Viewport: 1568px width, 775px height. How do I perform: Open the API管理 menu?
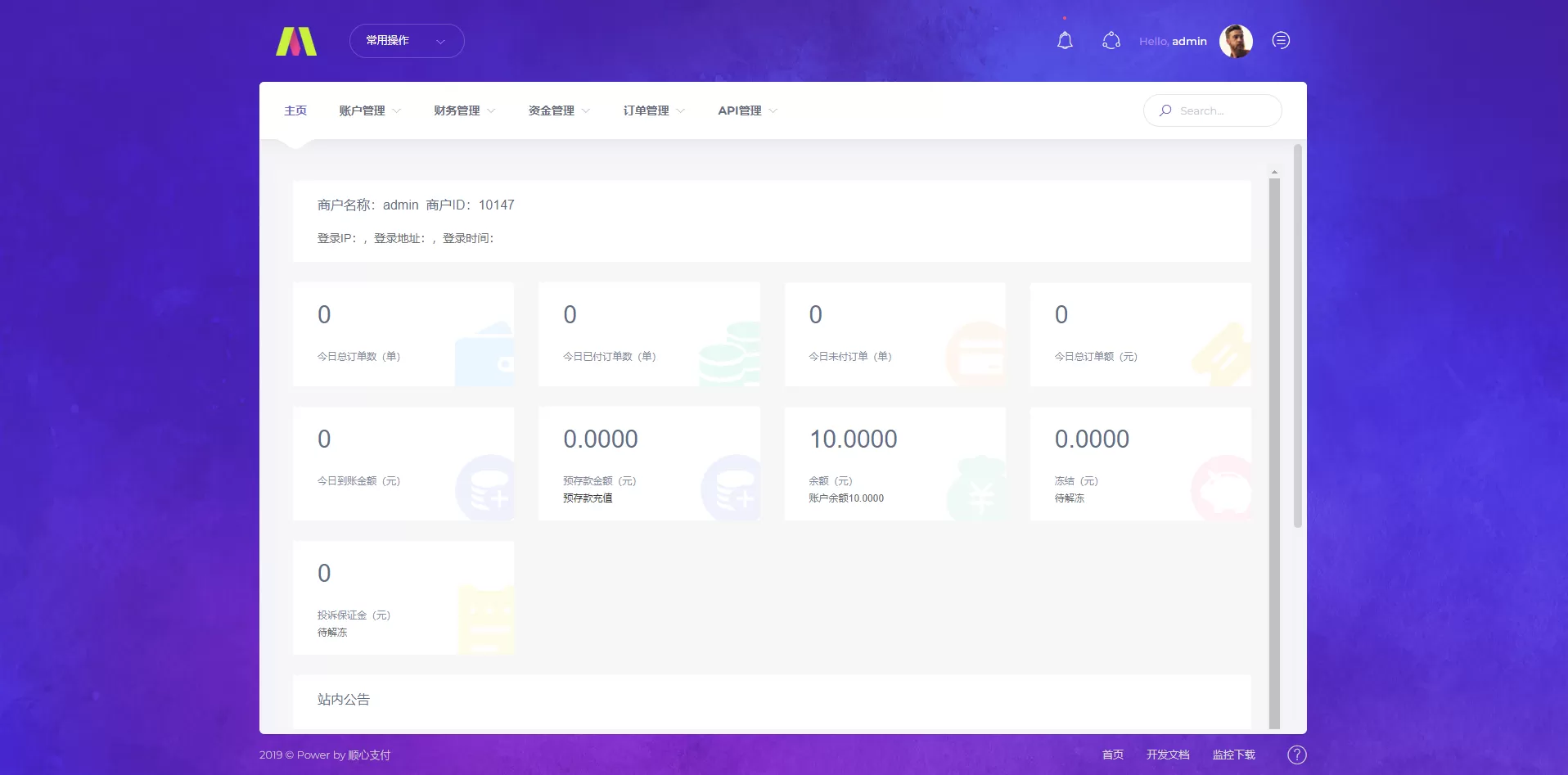747,110
